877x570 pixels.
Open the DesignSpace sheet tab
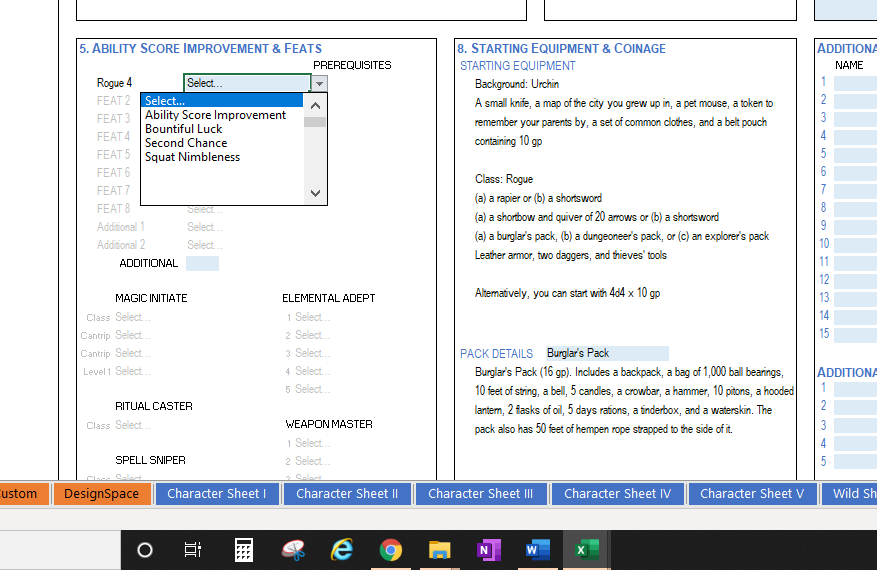pos(101,494)
